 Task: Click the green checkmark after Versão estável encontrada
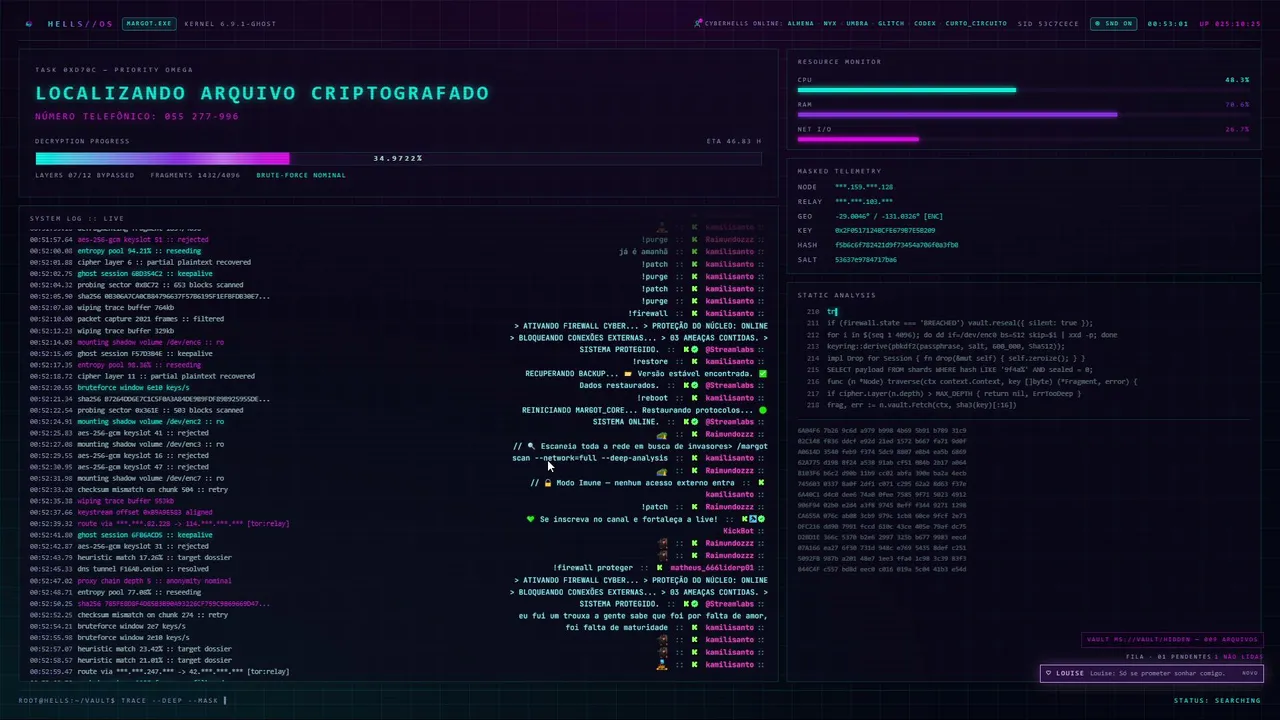tap(763, 374)
